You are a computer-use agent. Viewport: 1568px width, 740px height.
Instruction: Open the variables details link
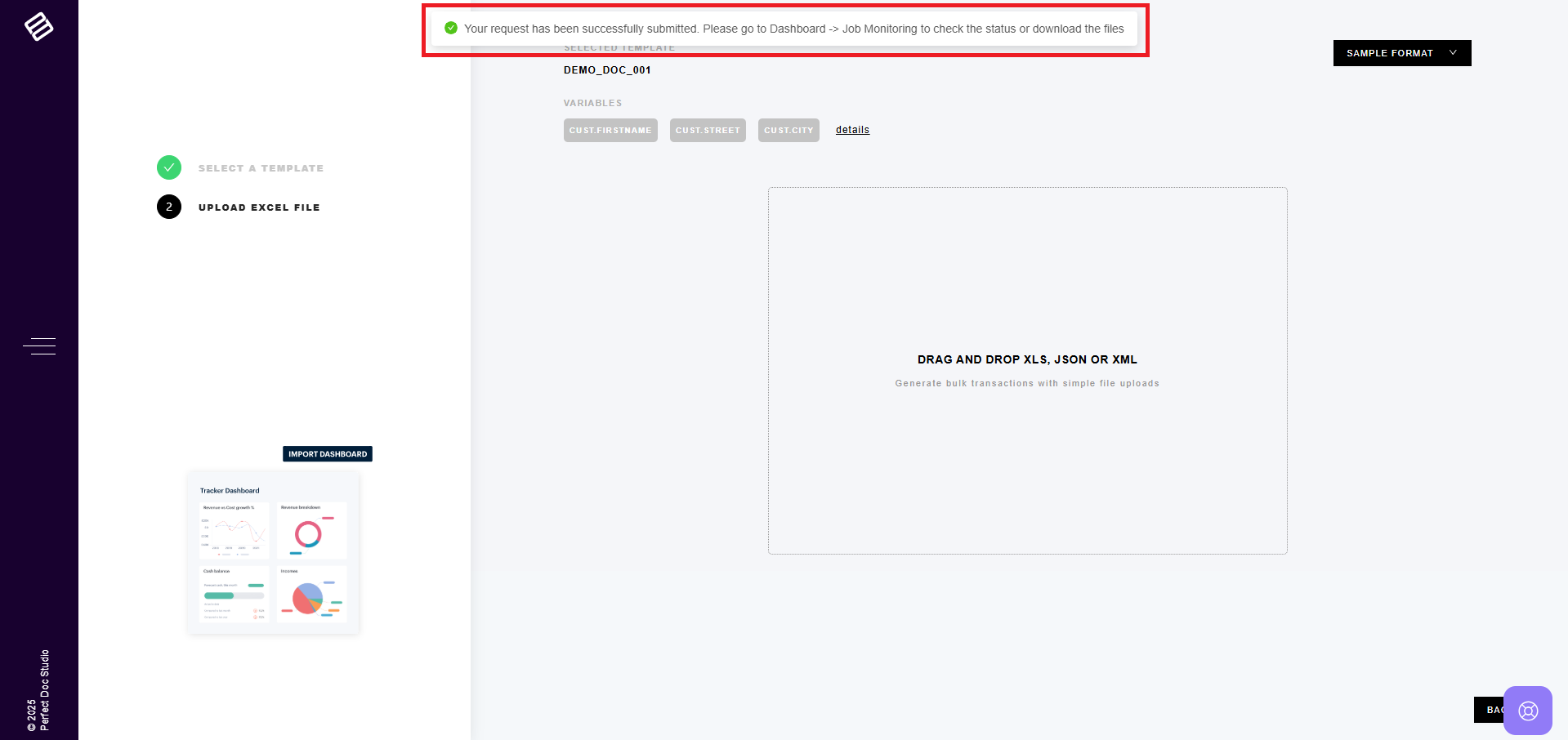(x=852, y=130)
